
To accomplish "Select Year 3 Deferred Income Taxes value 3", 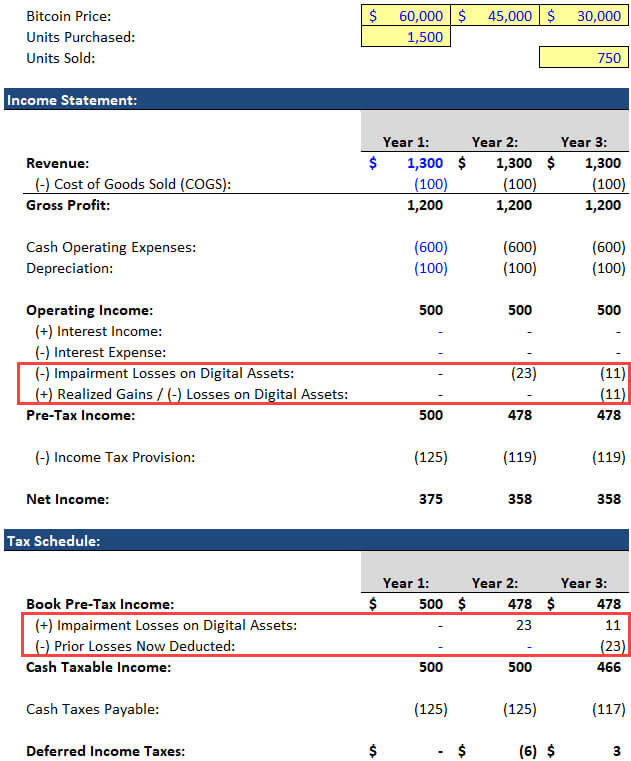I will point(616,751).
